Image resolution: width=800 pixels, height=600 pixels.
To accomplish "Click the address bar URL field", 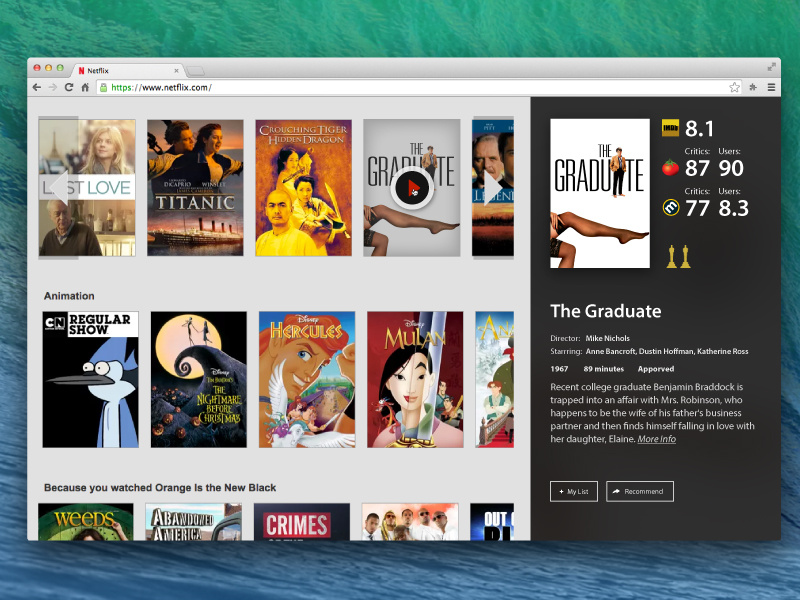I will pos(418,87).
